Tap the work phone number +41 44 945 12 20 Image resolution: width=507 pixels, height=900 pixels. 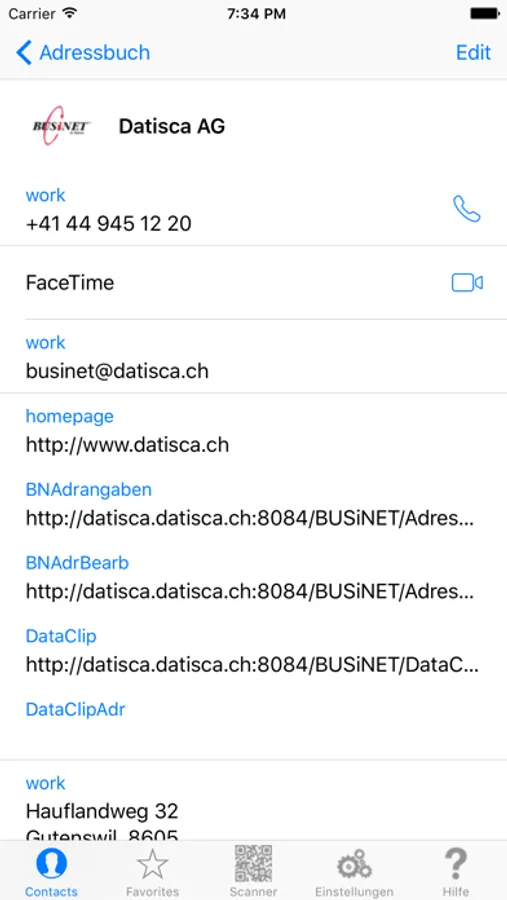(x=109, y=223)
